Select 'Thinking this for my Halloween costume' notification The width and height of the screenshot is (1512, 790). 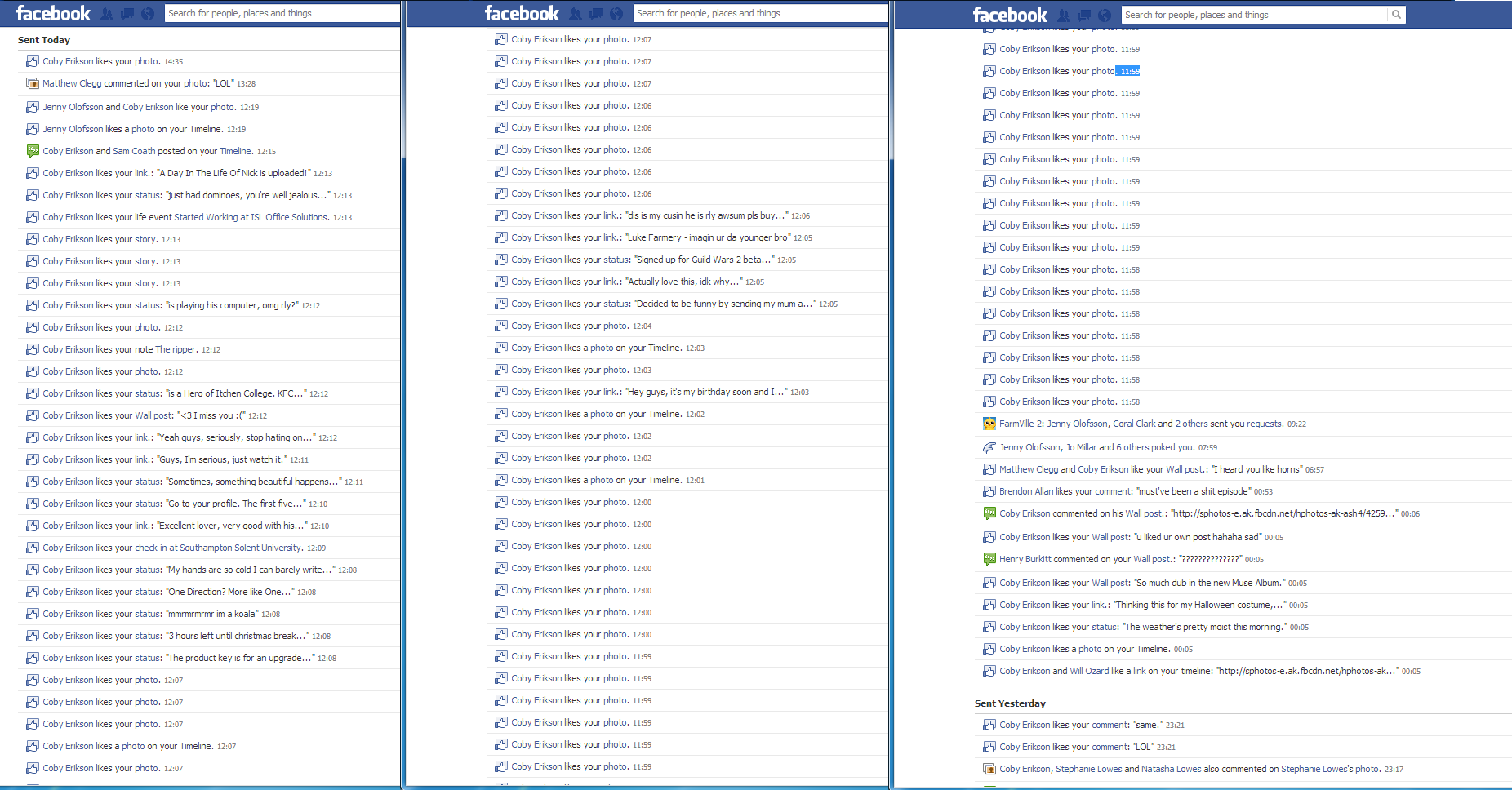pyautogui.click(x=1243, y=605)
